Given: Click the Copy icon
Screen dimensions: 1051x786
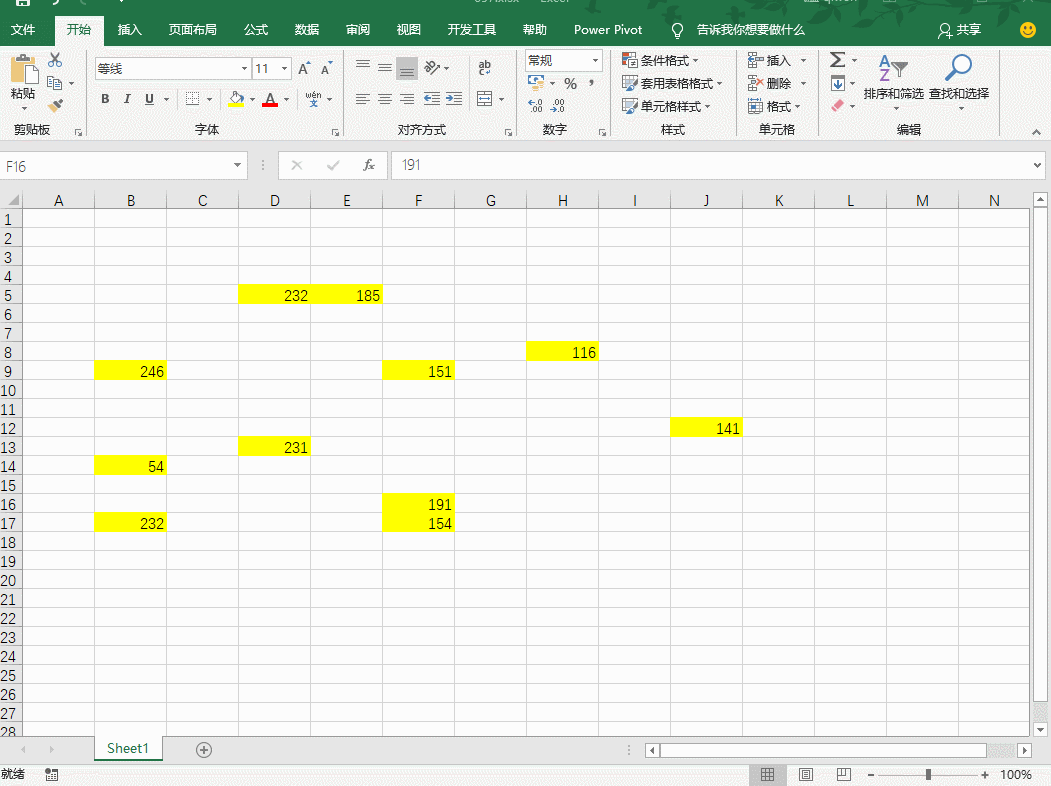Looking at the screenshot, I should click(55, 83).
